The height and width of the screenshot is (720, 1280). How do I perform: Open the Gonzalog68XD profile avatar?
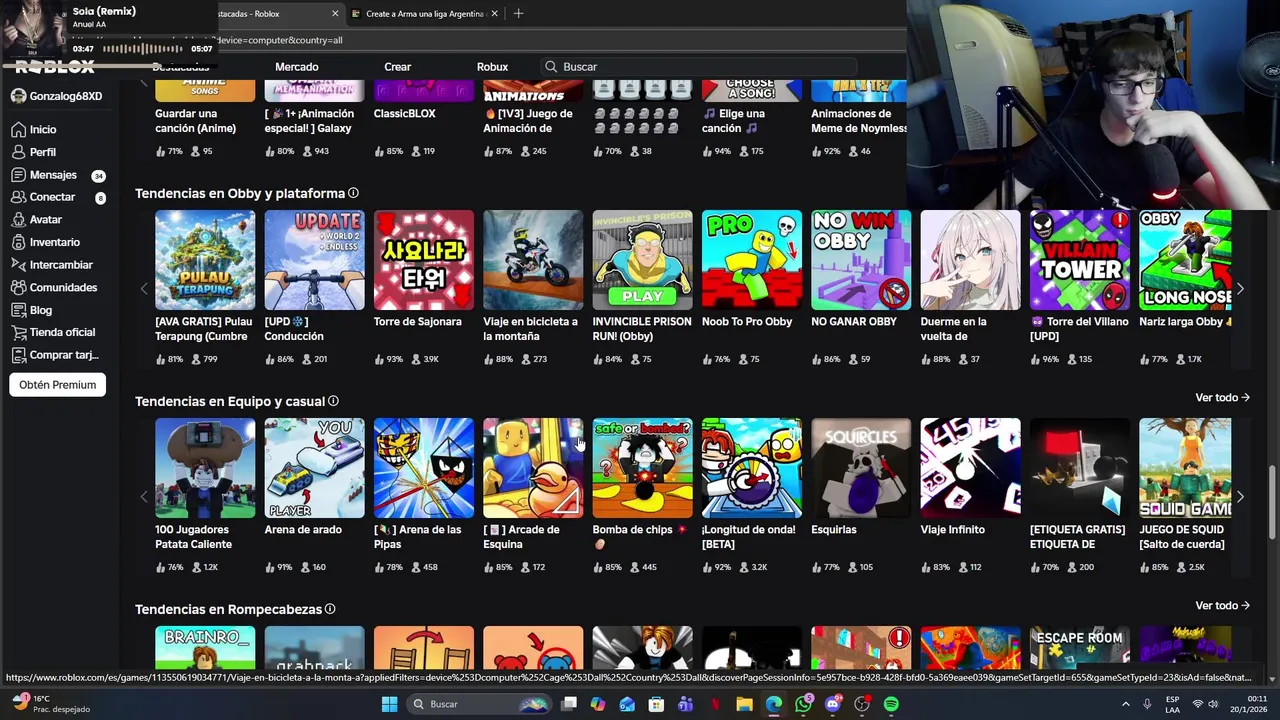[18, 96]
